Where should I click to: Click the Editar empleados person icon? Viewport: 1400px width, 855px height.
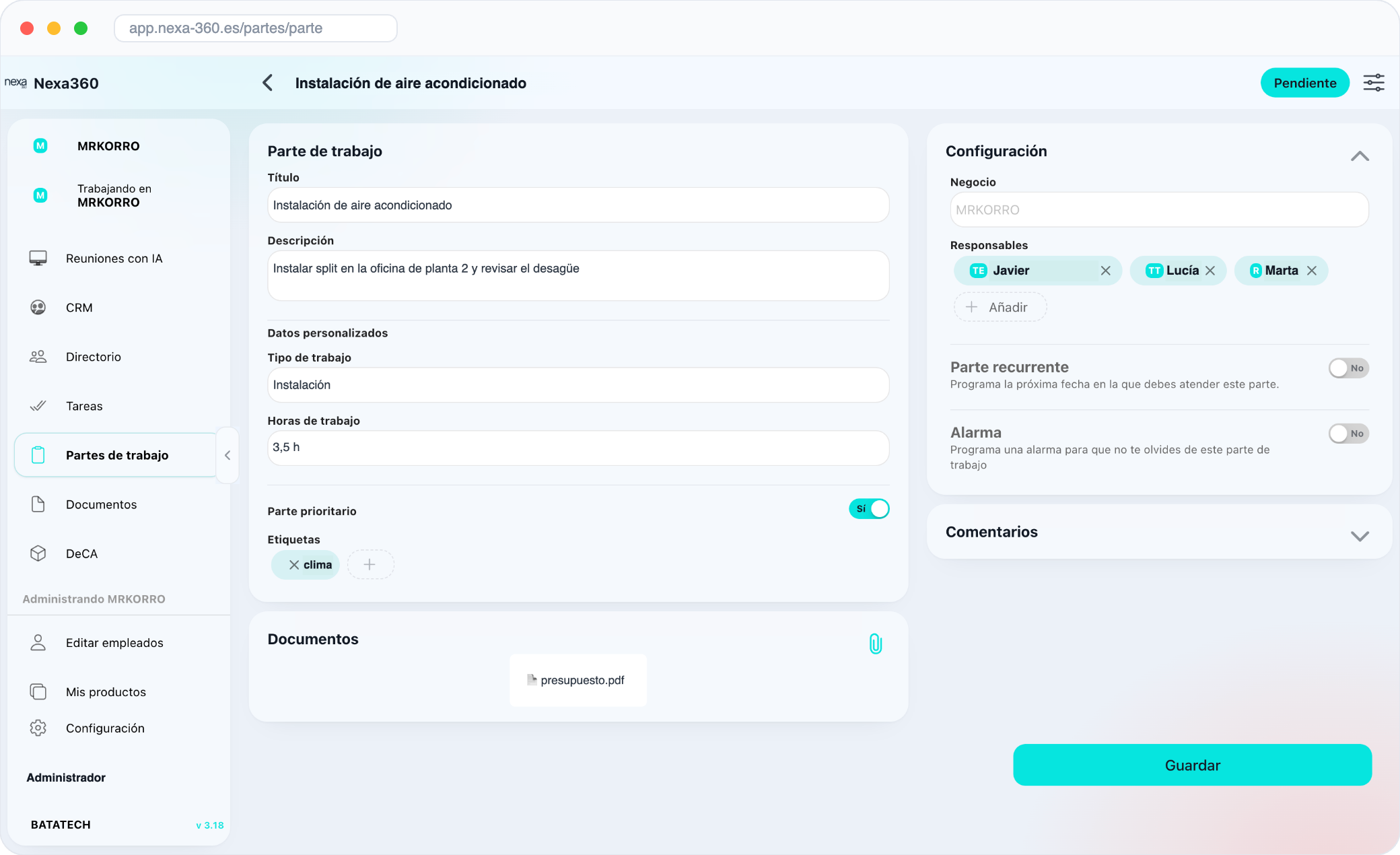(38, 643)
